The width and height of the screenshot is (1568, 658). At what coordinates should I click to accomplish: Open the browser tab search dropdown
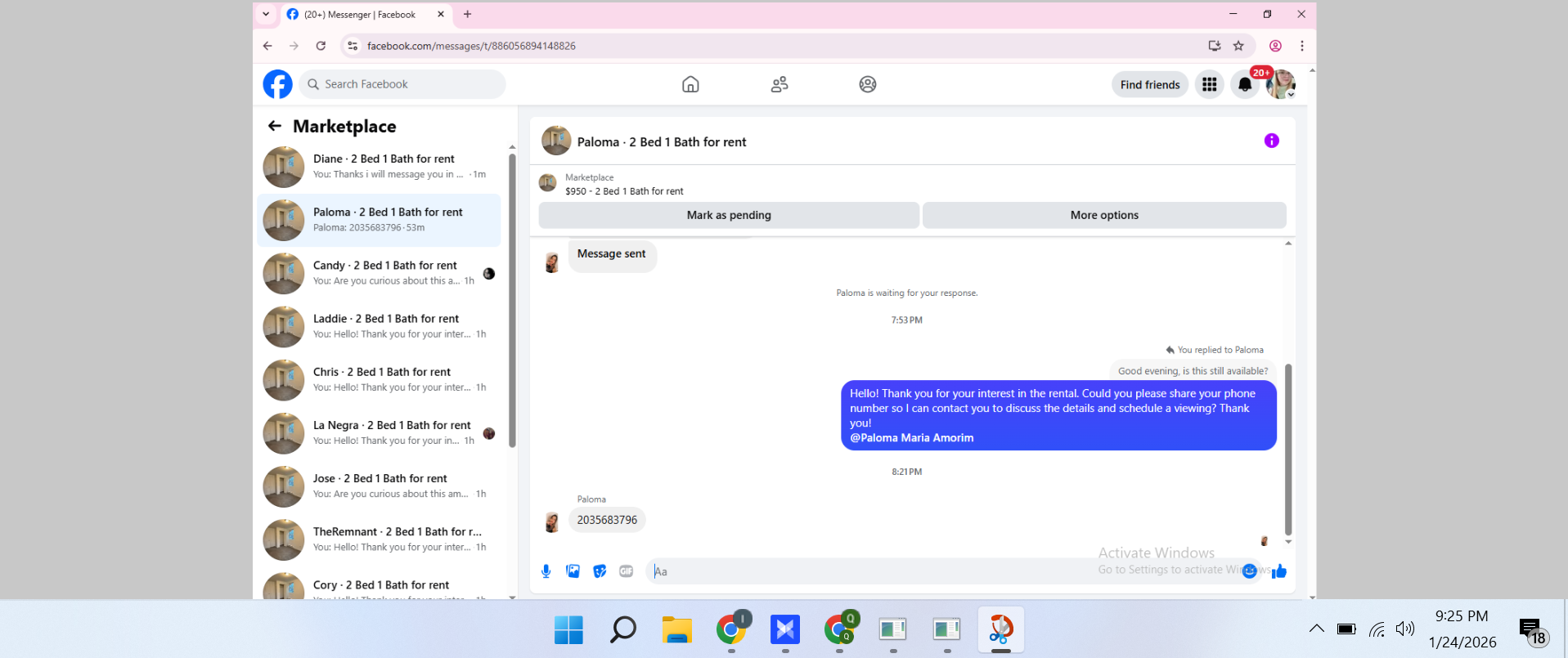[x=266, y=14]
